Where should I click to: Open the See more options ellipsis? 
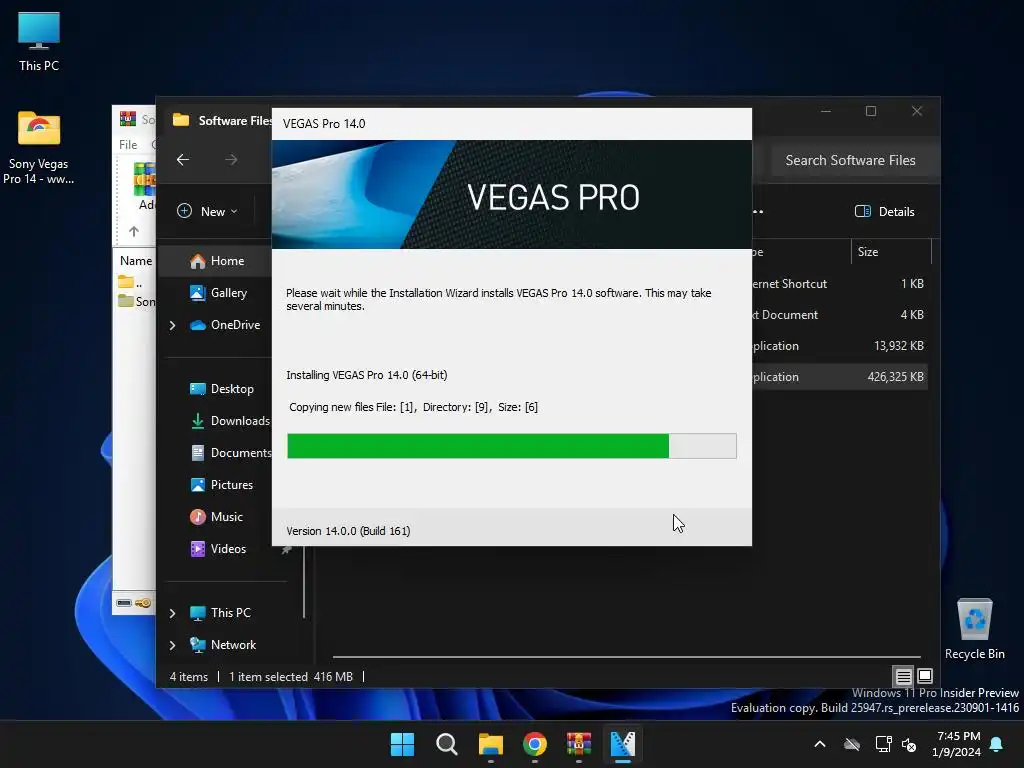(758, 211)
